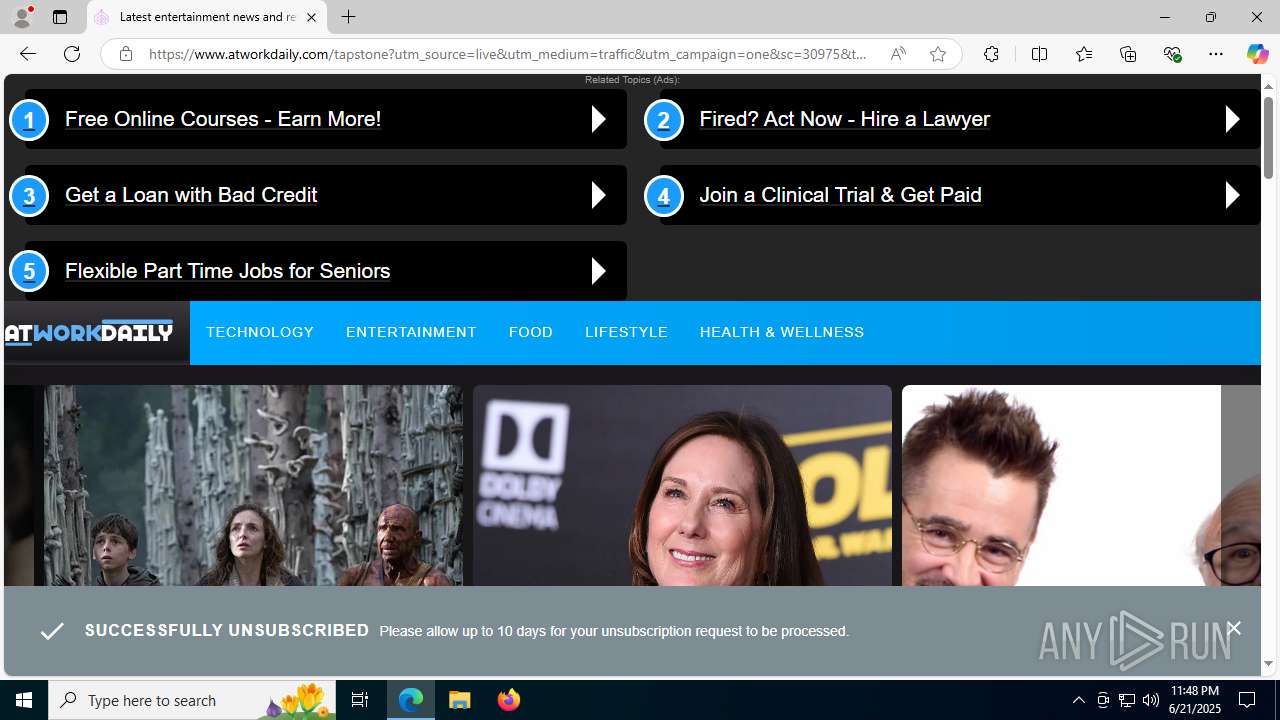Image resolution: width=1280 pixels, height=720 pixels.
Task: Refresh the current page
Action: click(71, 54)
